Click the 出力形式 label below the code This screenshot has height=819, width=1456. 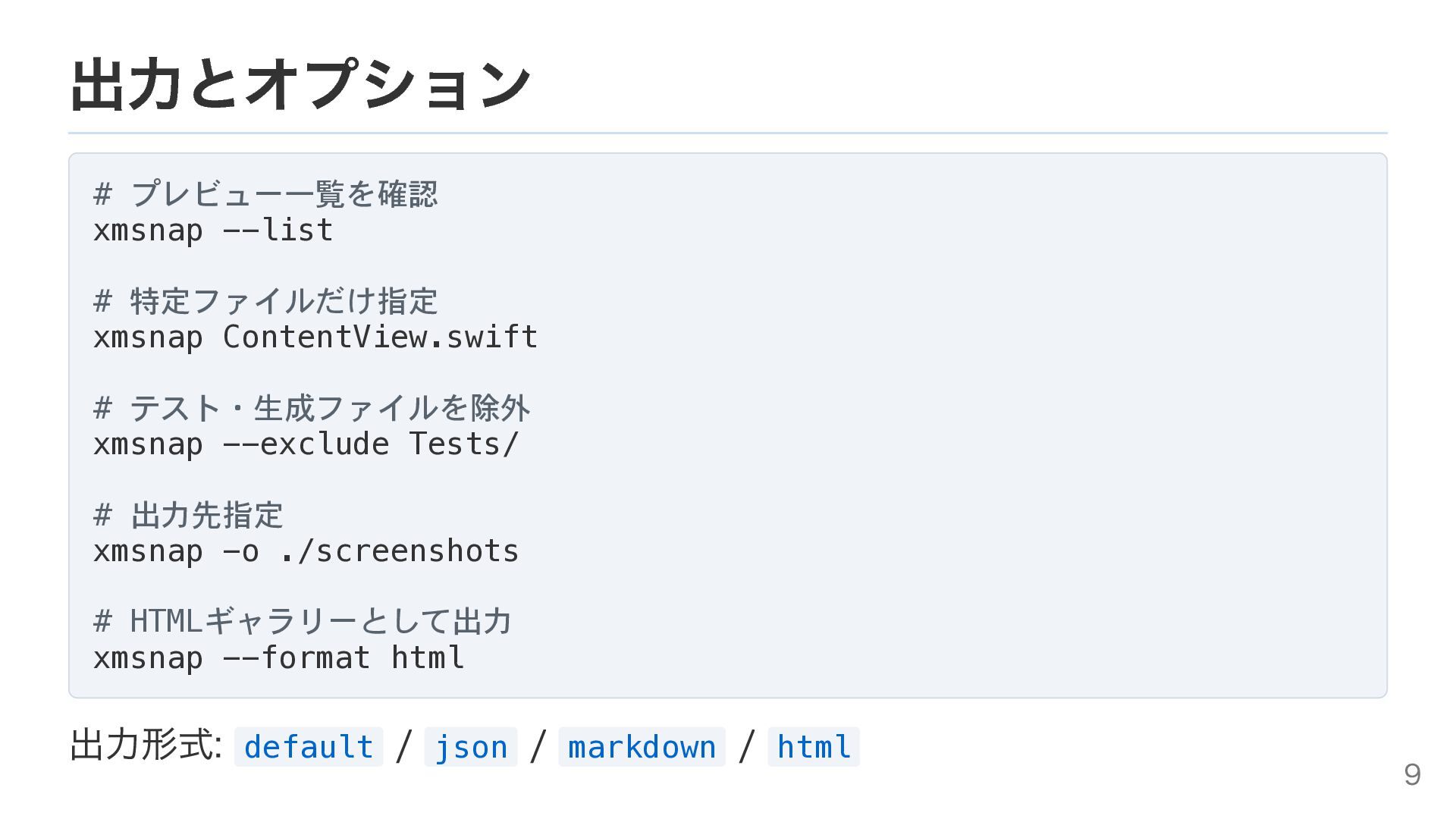coord(145,745)
